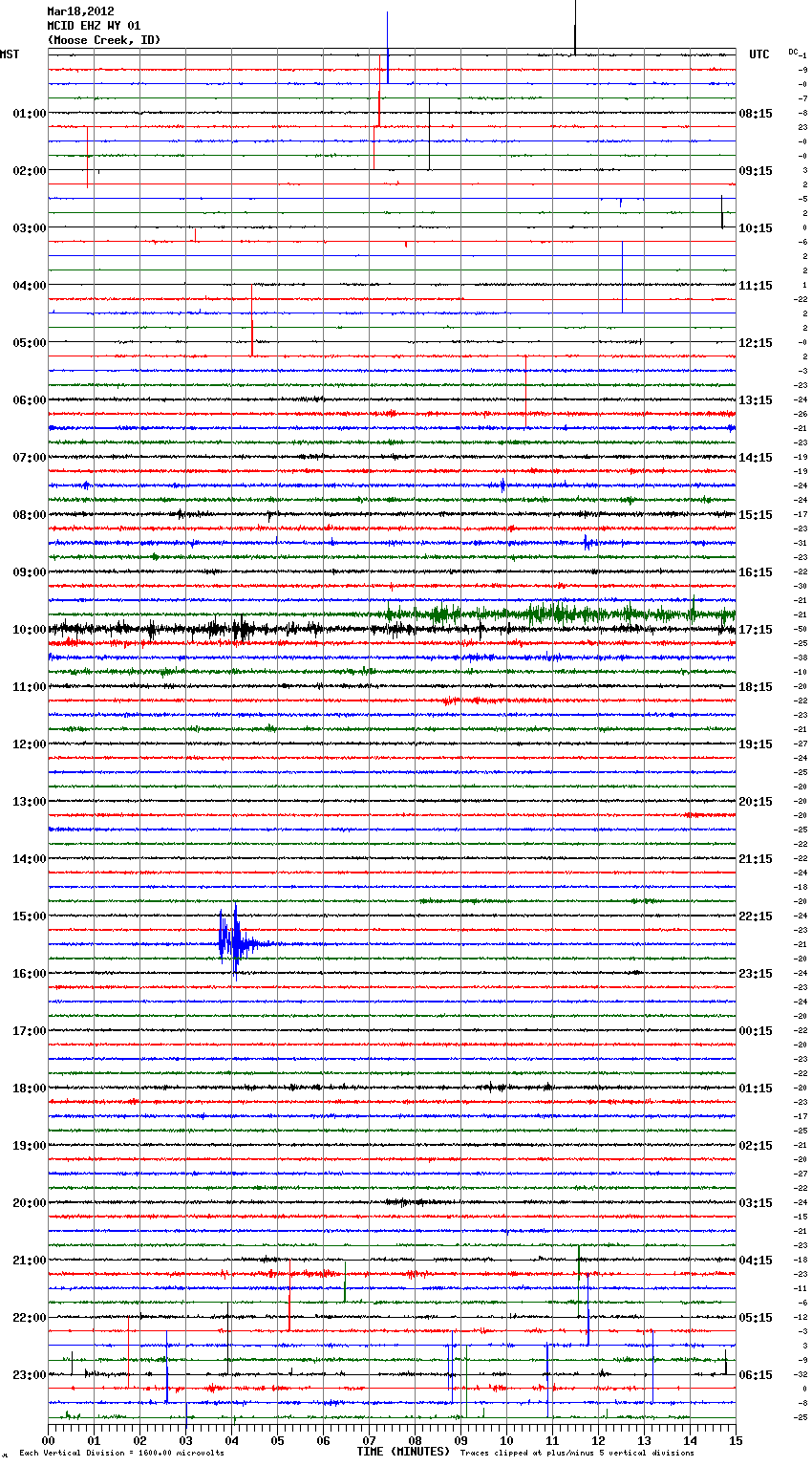Select the 21:00 MST time label
The width and height of the screenshot is (812, 1466).
pyautogui.click(x=30, y=1261)
